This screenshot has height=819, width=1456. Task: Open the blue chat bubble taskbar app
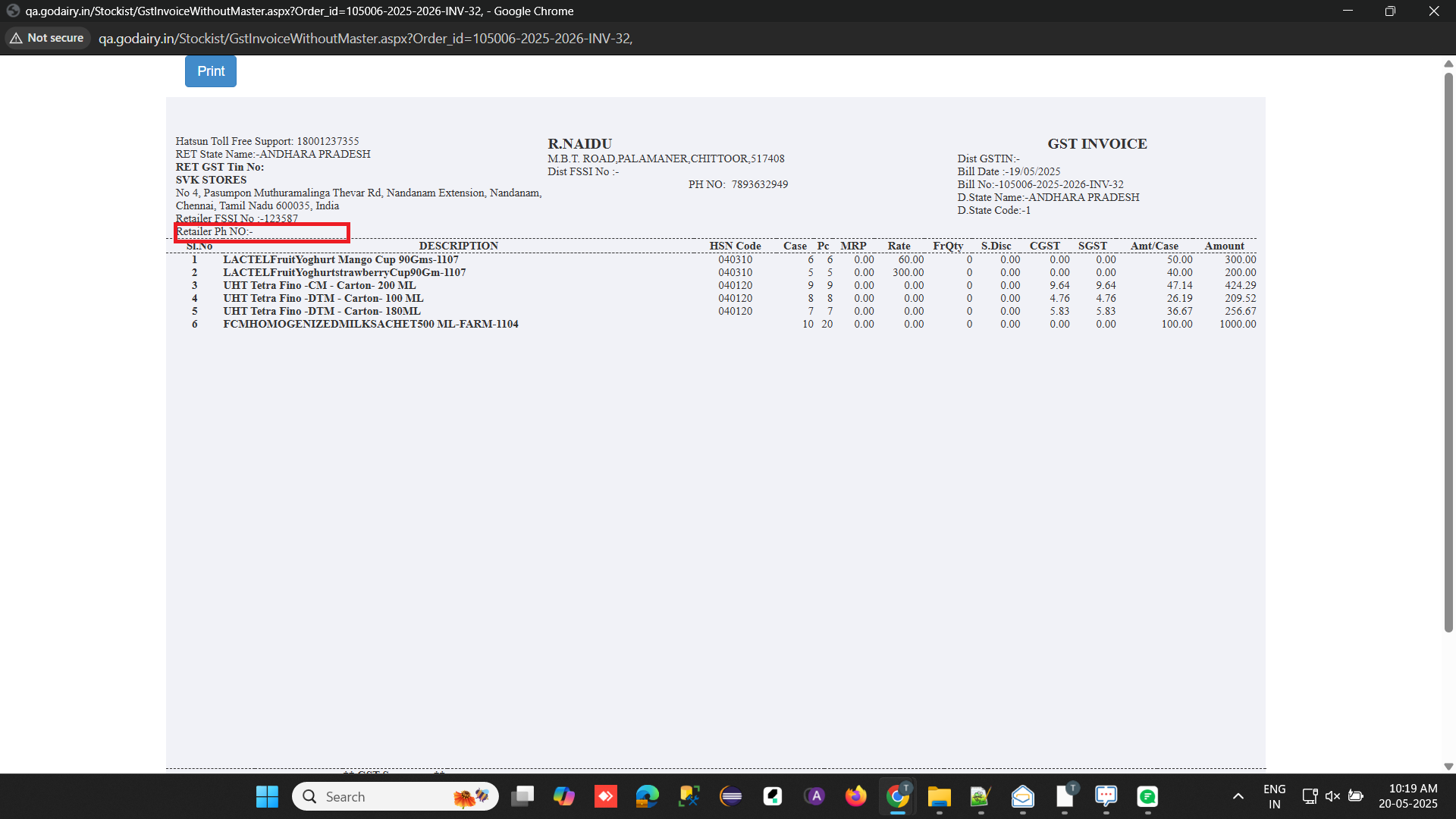tap(1106, 796)
